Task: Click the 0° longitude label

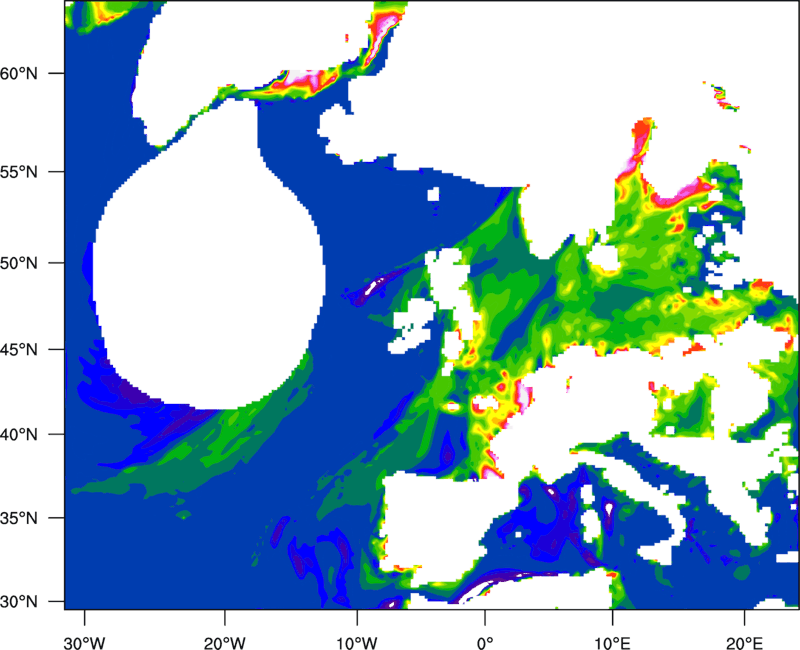Action: [x=485, y=643]
